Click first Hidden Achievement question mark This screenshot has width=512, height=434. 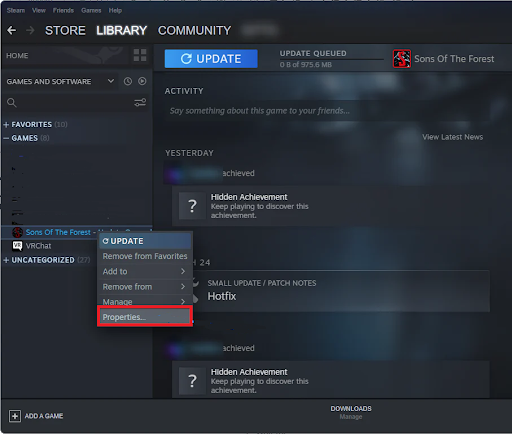(x=192, y=206)
